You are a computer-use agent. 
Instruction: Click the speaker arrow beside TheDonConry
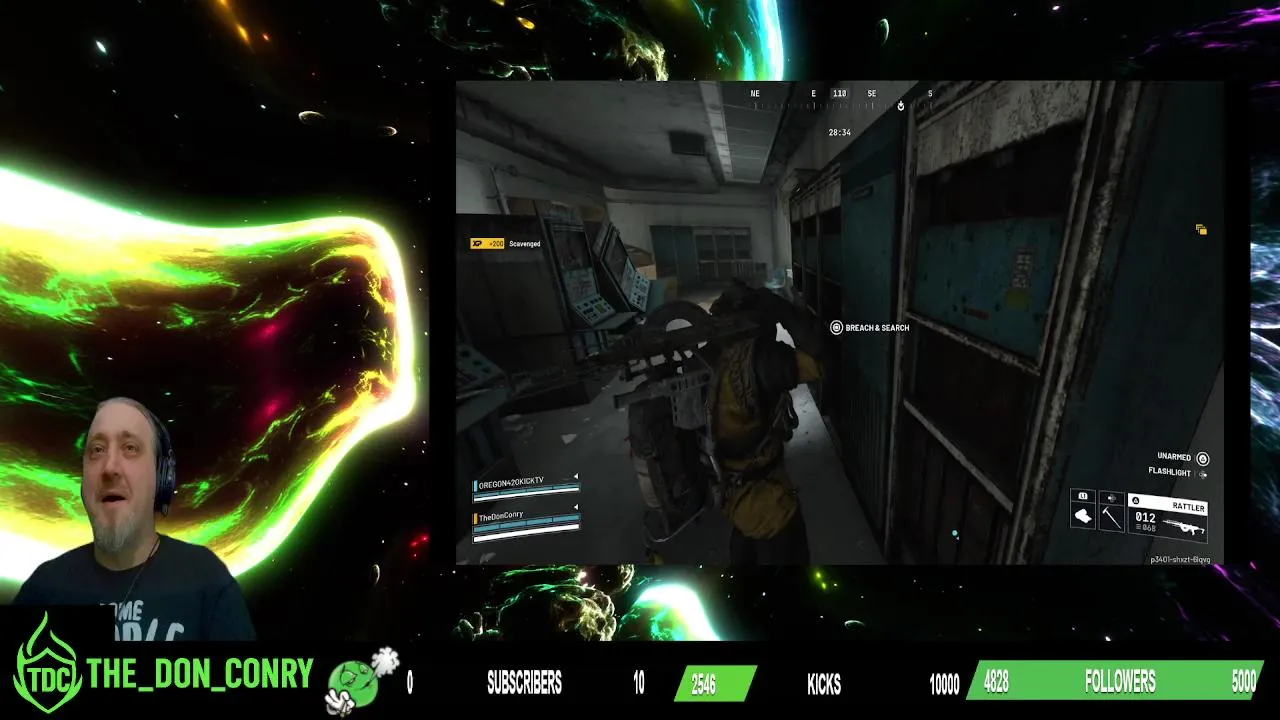[576, 507]
